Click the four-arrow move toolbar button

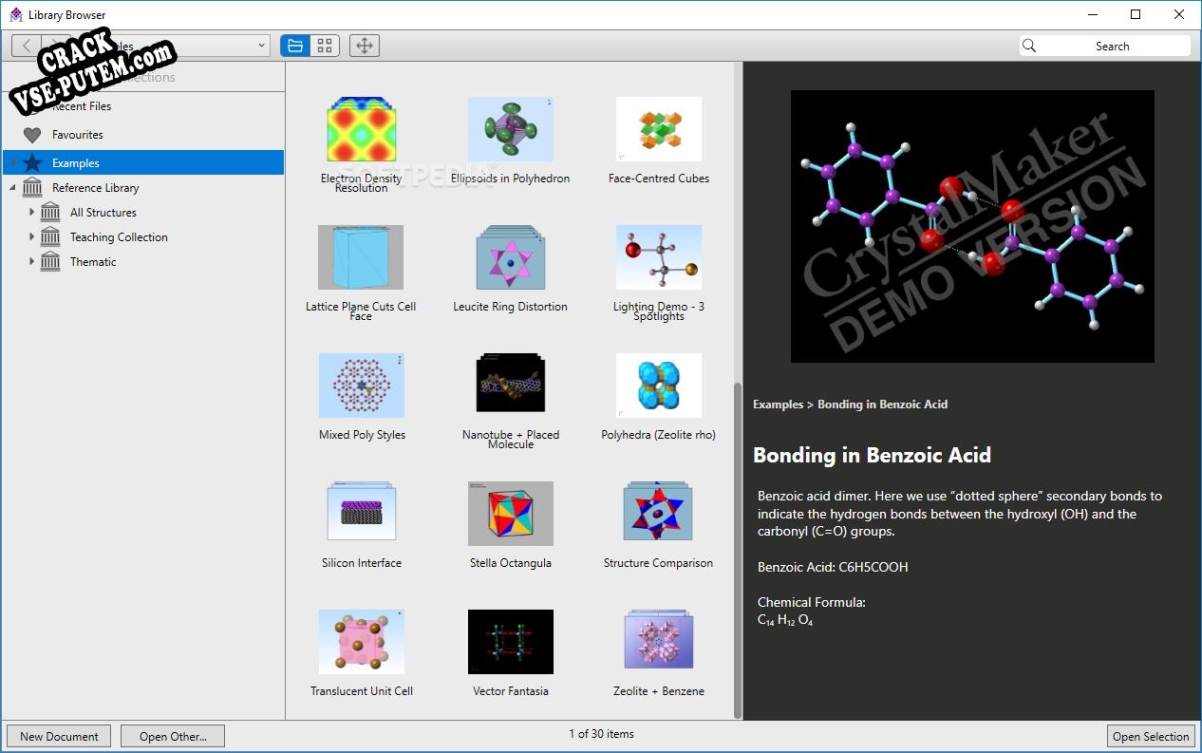coord(364,45)
